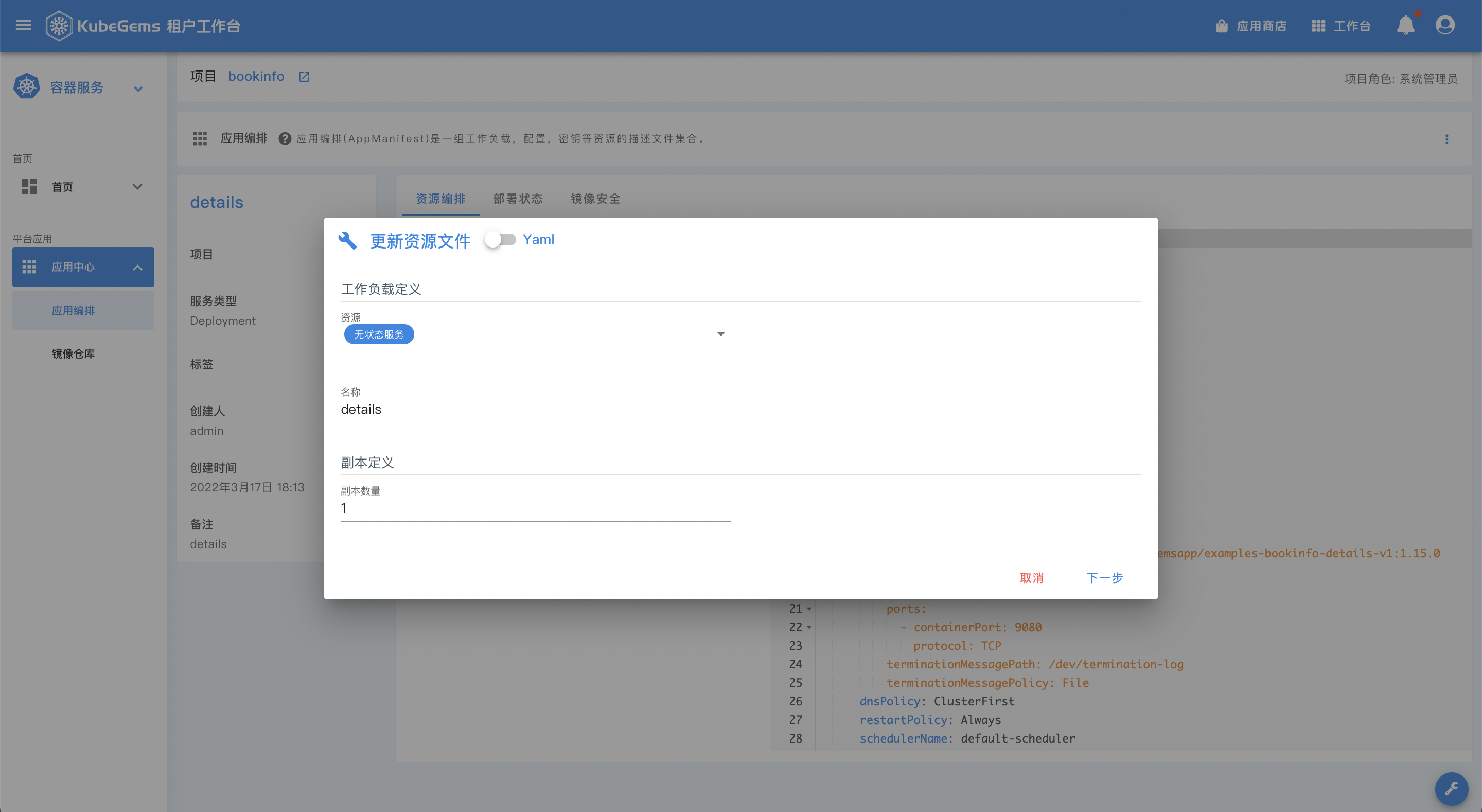The width and height of the screenshot is (1482, 812).
Task: Toggle the Yaml switch
Action: 499,239
